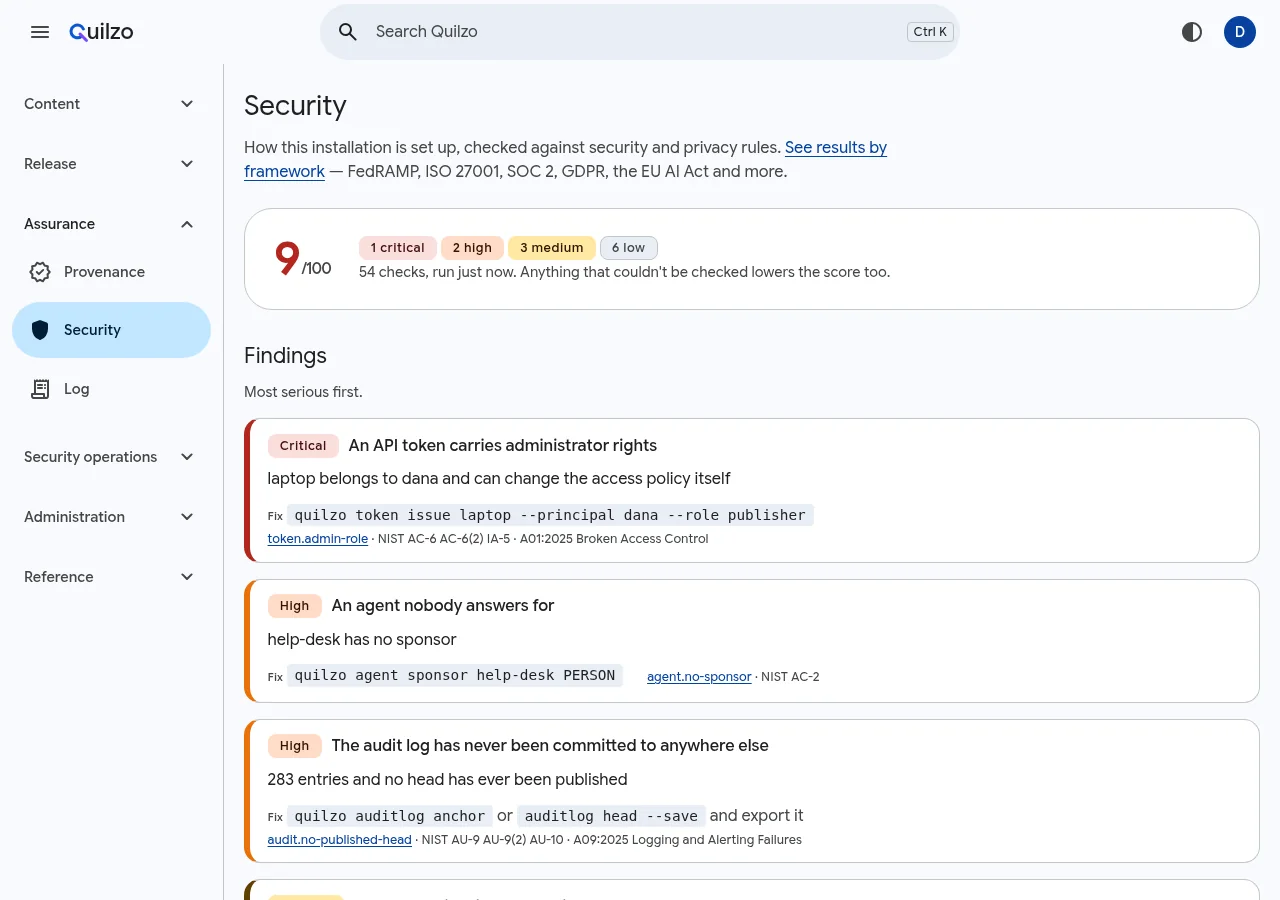Click the 6 low badge

point(628,248)
